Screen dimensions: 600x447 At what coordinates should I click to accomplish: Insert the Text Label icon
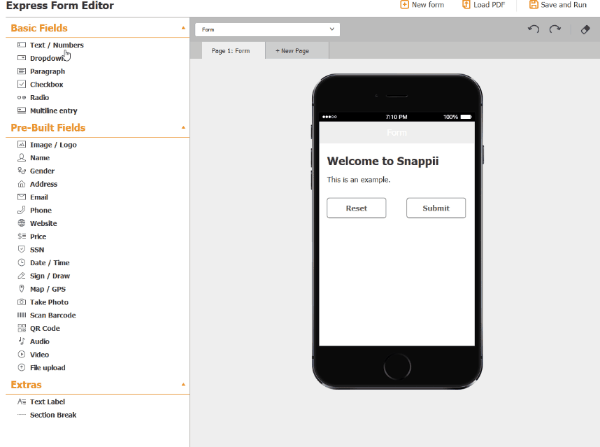[x=21, y=401]
